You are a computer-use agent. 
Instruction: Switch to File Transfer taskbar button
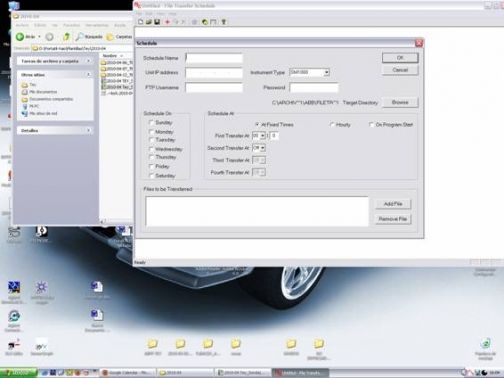click(300, 372)
